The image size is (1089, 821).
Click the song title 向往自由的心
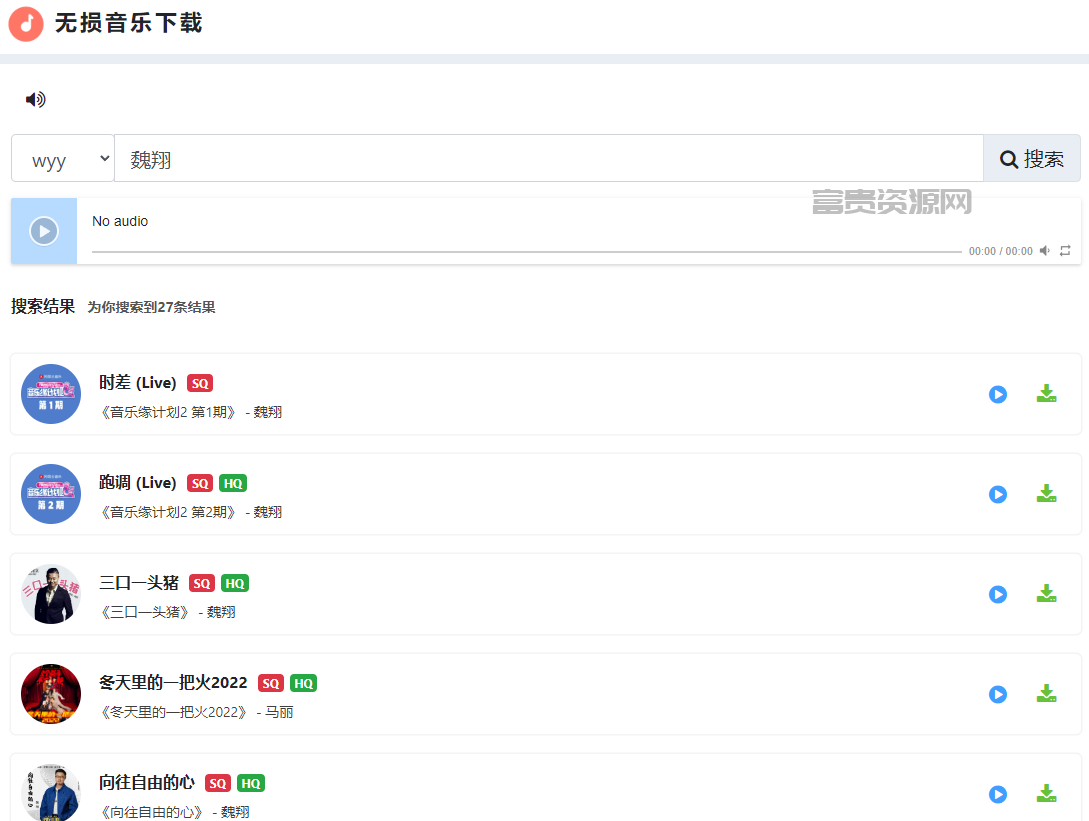pos(147,783)
